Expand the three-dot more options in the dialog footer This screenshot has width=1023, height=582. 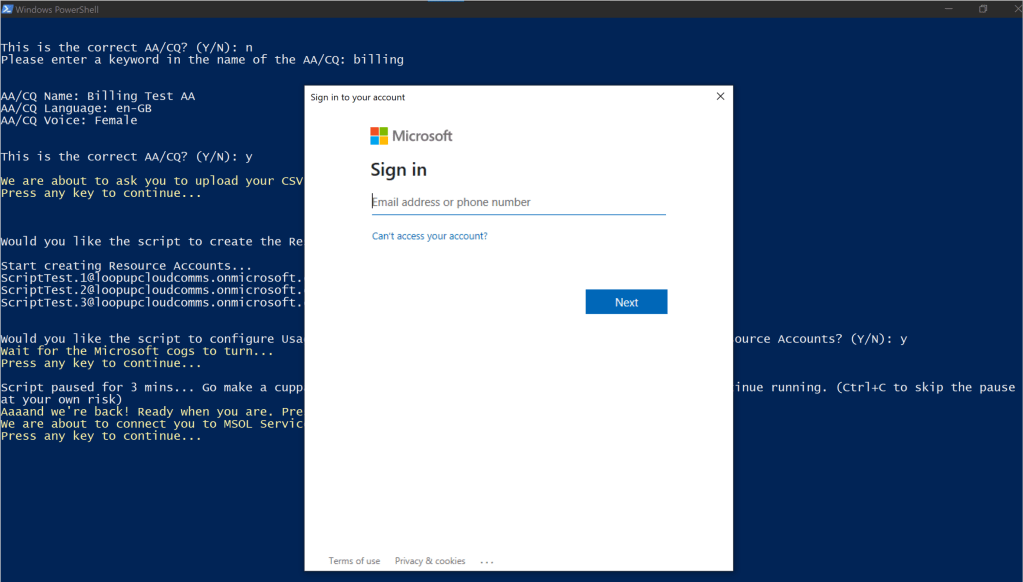487,561
